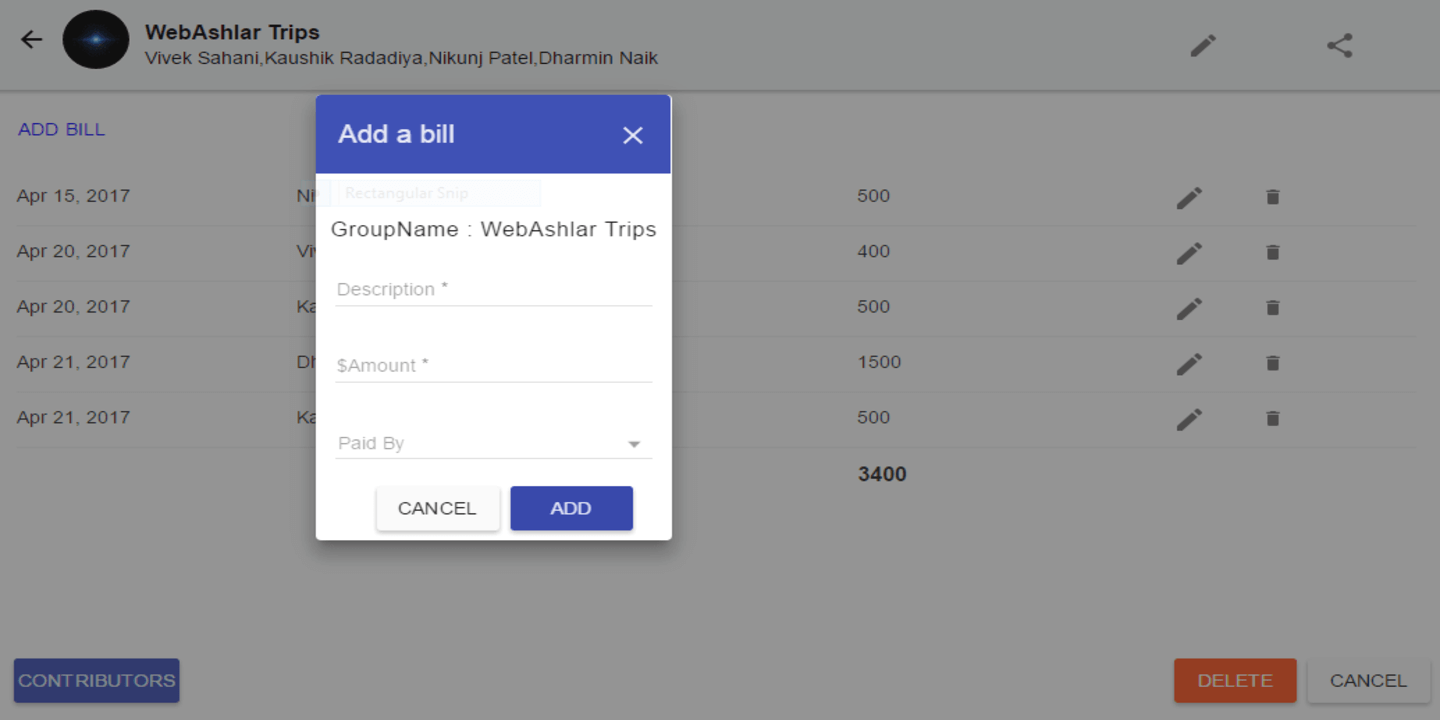
Task: Delete the Apr 15, 2017 bill of 500
Action: 1272,197
